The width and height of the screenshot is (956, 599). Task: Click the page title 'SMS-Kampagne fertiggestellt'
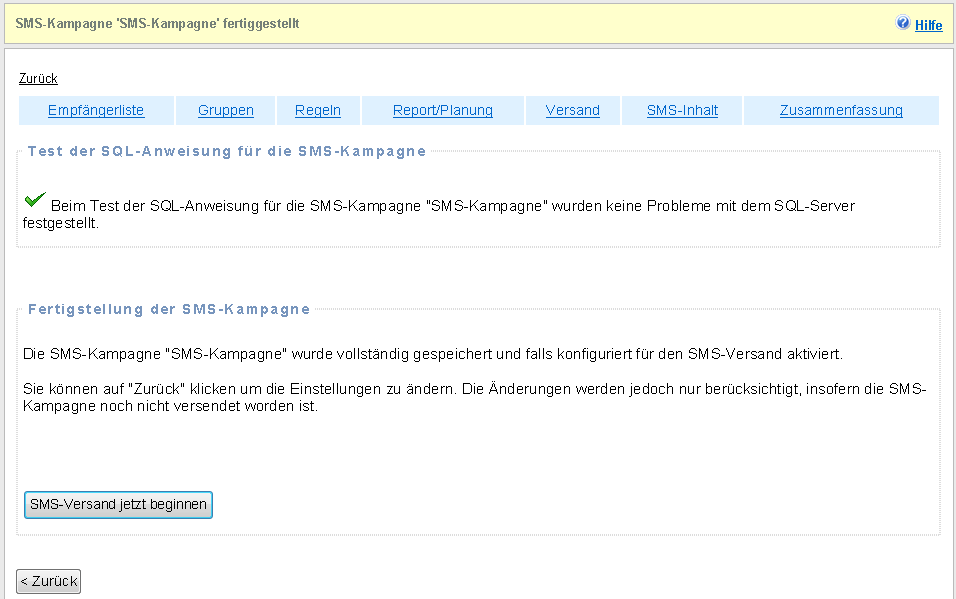pos(157,23)
